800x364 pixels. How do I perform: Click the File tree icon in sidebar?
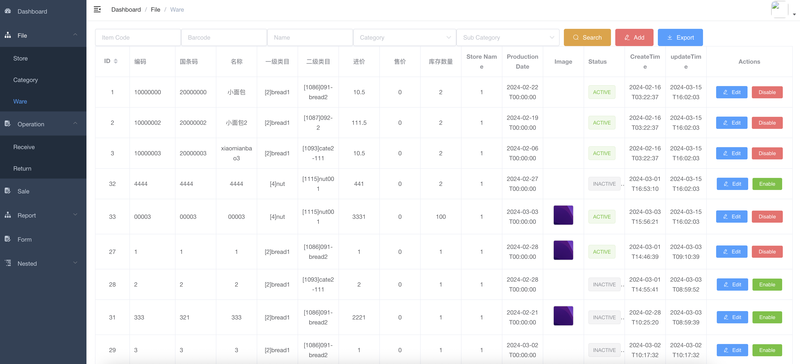click(x=8, y=35)
